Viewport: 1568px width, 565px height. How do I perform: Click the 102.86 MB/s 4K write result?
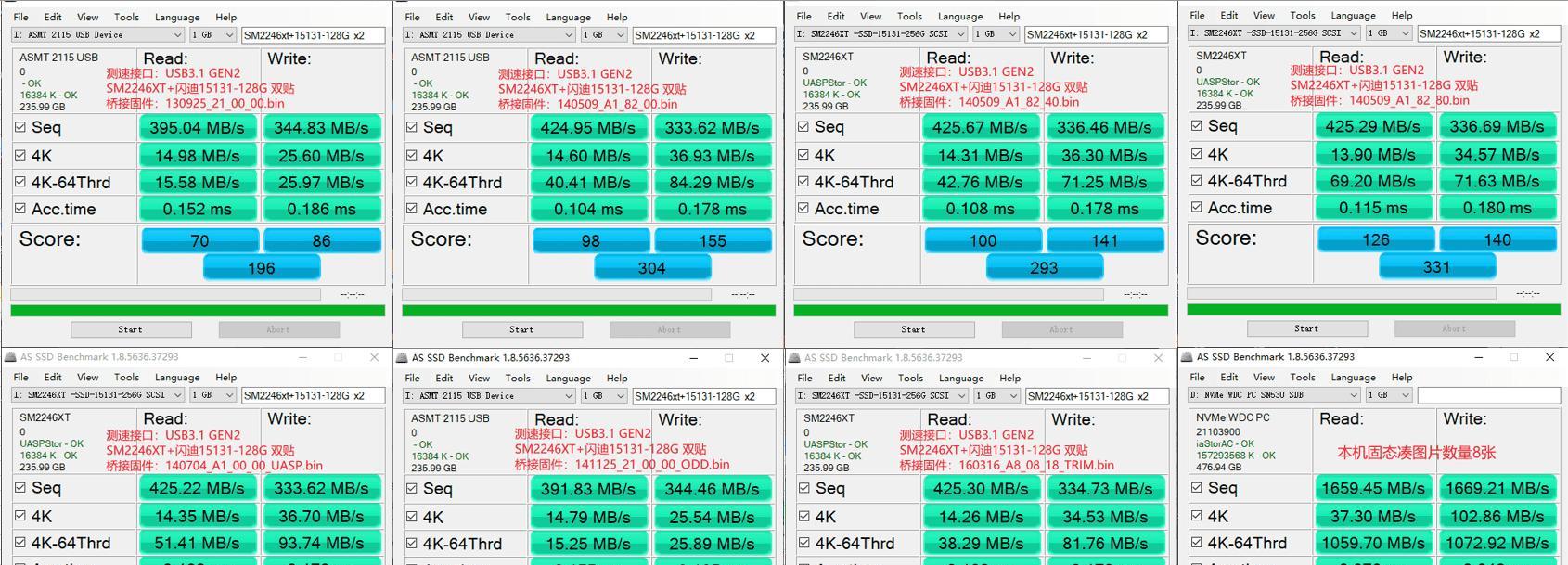[x=1497, y=516]
